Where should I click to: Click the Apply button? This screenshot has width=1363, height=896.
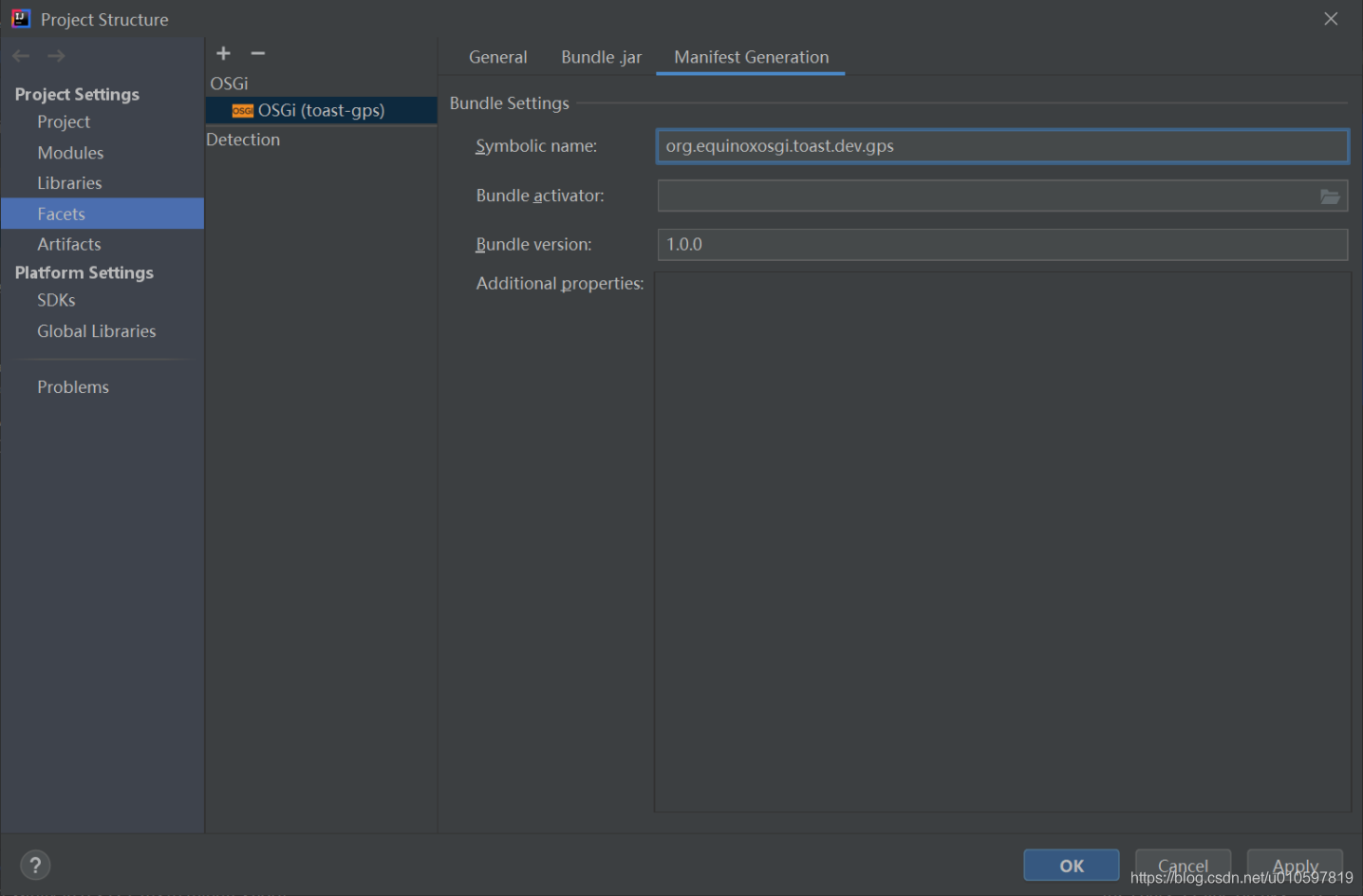(1295, 865)
